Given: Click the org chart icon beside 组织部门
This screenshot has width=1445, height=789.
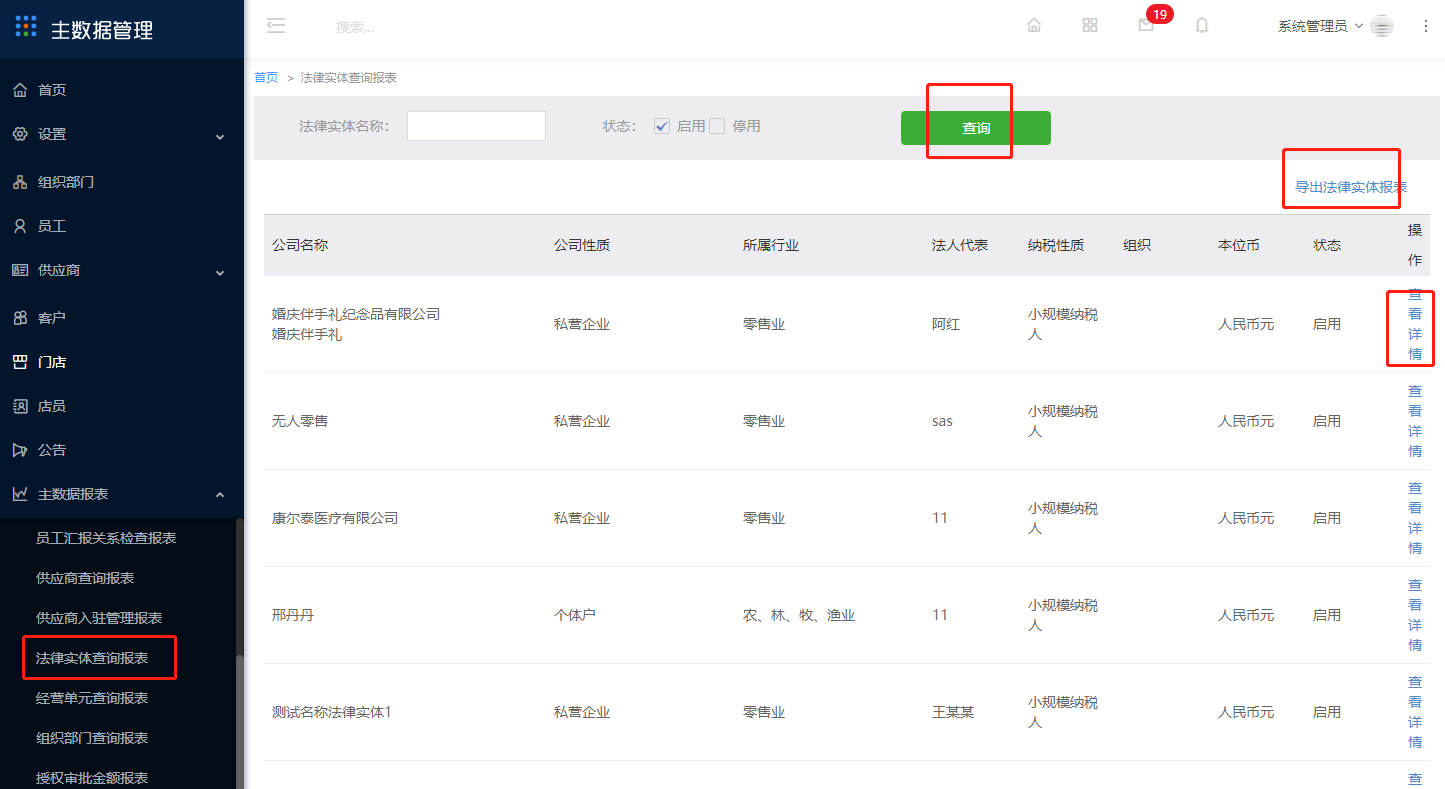Looking at the screenshot, I should (x=20, y=182).
